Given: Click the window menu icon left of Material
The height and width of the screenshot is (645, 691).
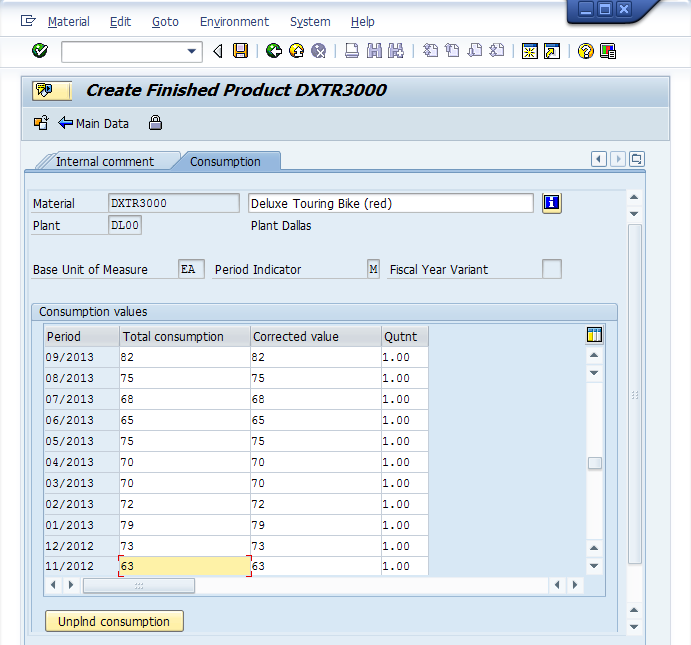Looking at the screenshot, I should click(x=28, y=21).
